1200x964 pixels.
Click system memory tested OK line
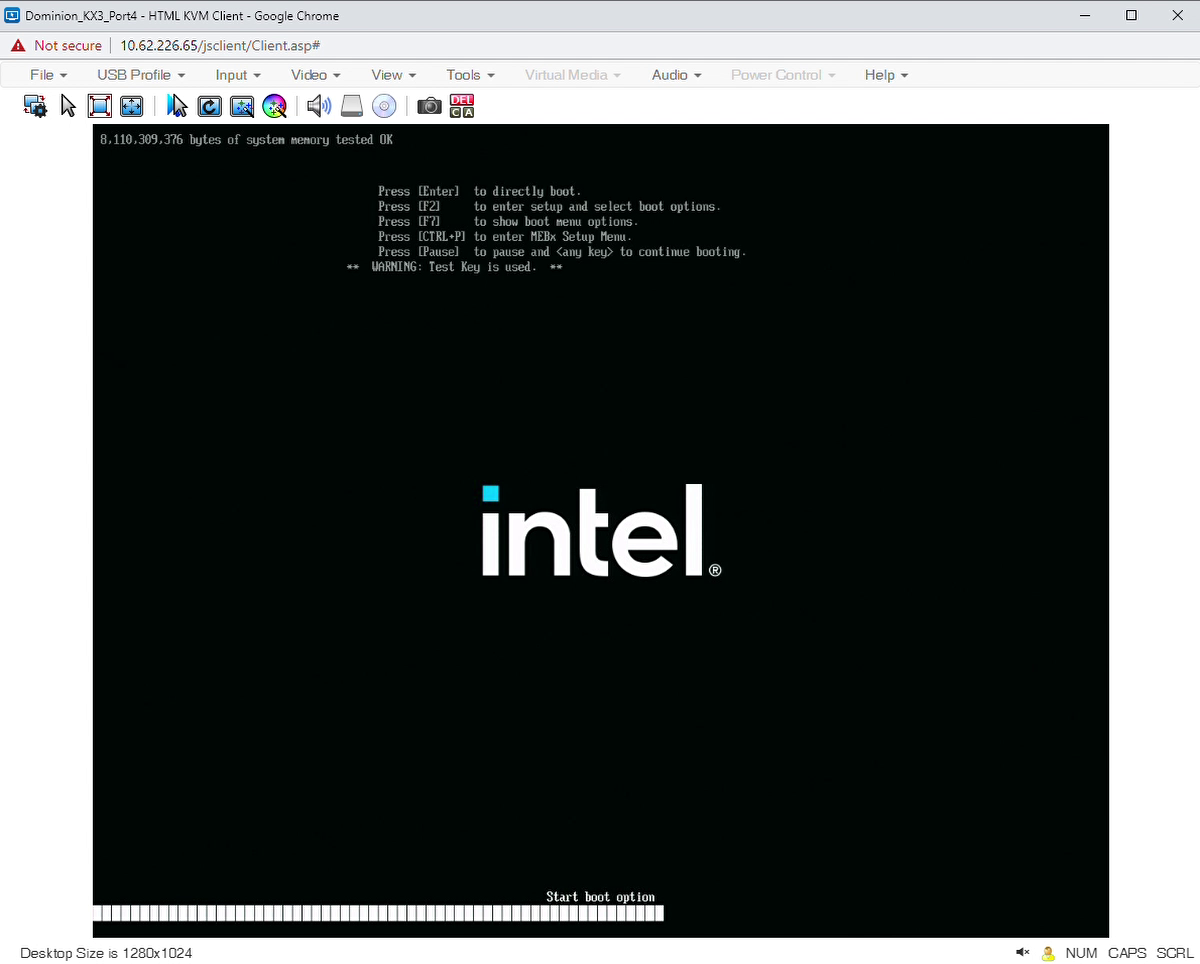pyautogui.click(x=247, y=140)
